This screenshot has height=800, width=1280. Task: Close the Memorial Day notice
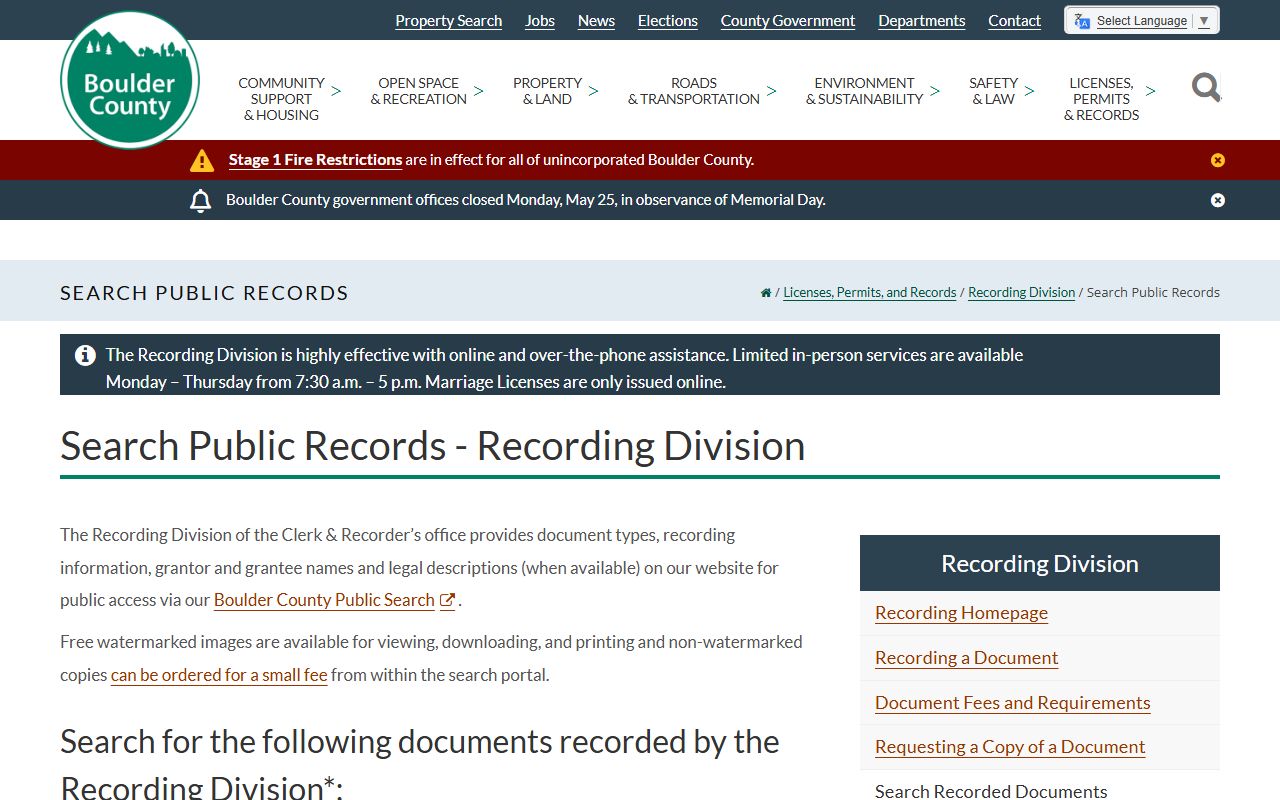click(1217, 200)
